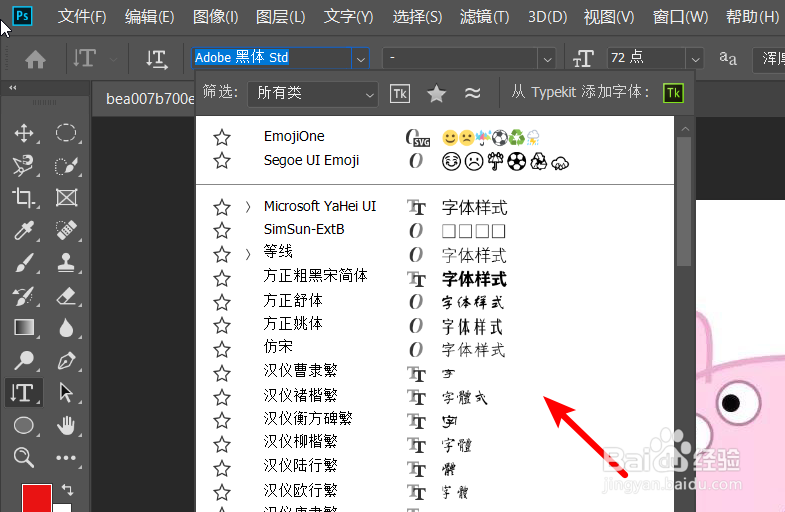This screenshot has height=512, width=785.
Task: Star the Segoe UI Emoji font
Action: [x=222, y=161]
